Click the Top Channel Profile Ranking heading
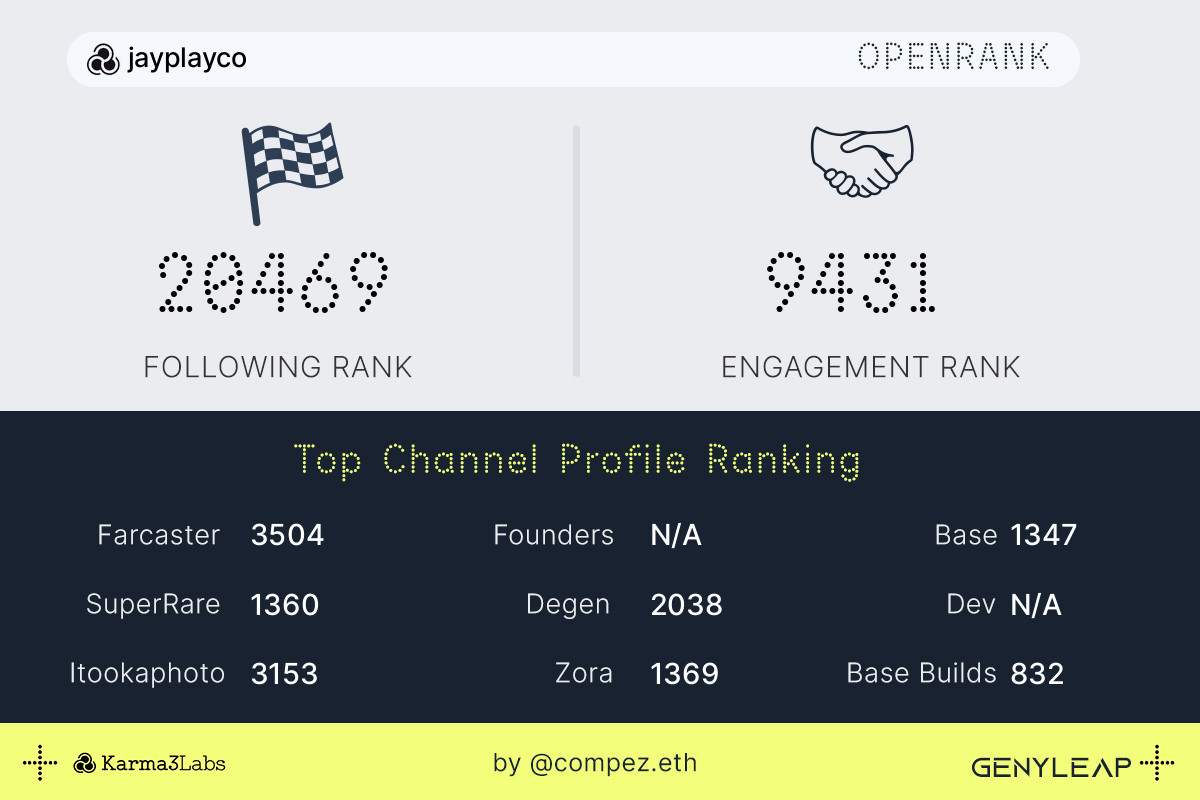Image resolution: width=1200 pixels, height=800 pixels. [x=578, y=461]
